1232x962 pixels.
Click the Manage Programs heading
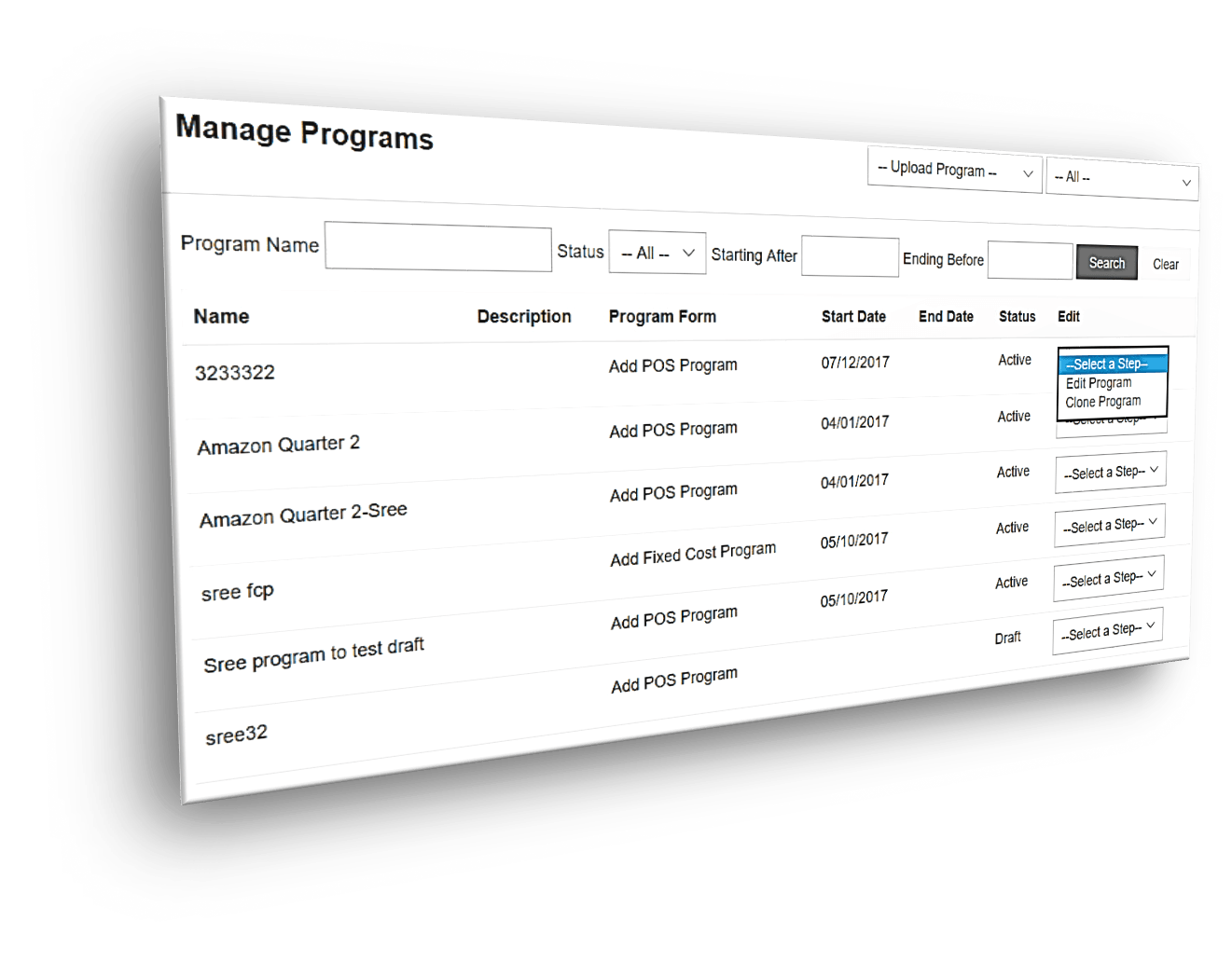tap(305, 132)
